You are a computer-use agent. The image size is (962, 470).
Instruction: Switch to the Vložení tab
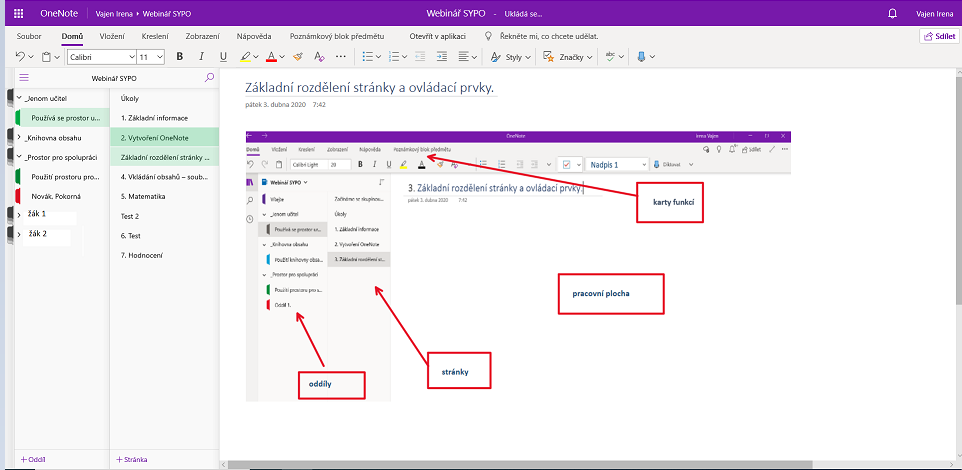click(x=112, y=36)
